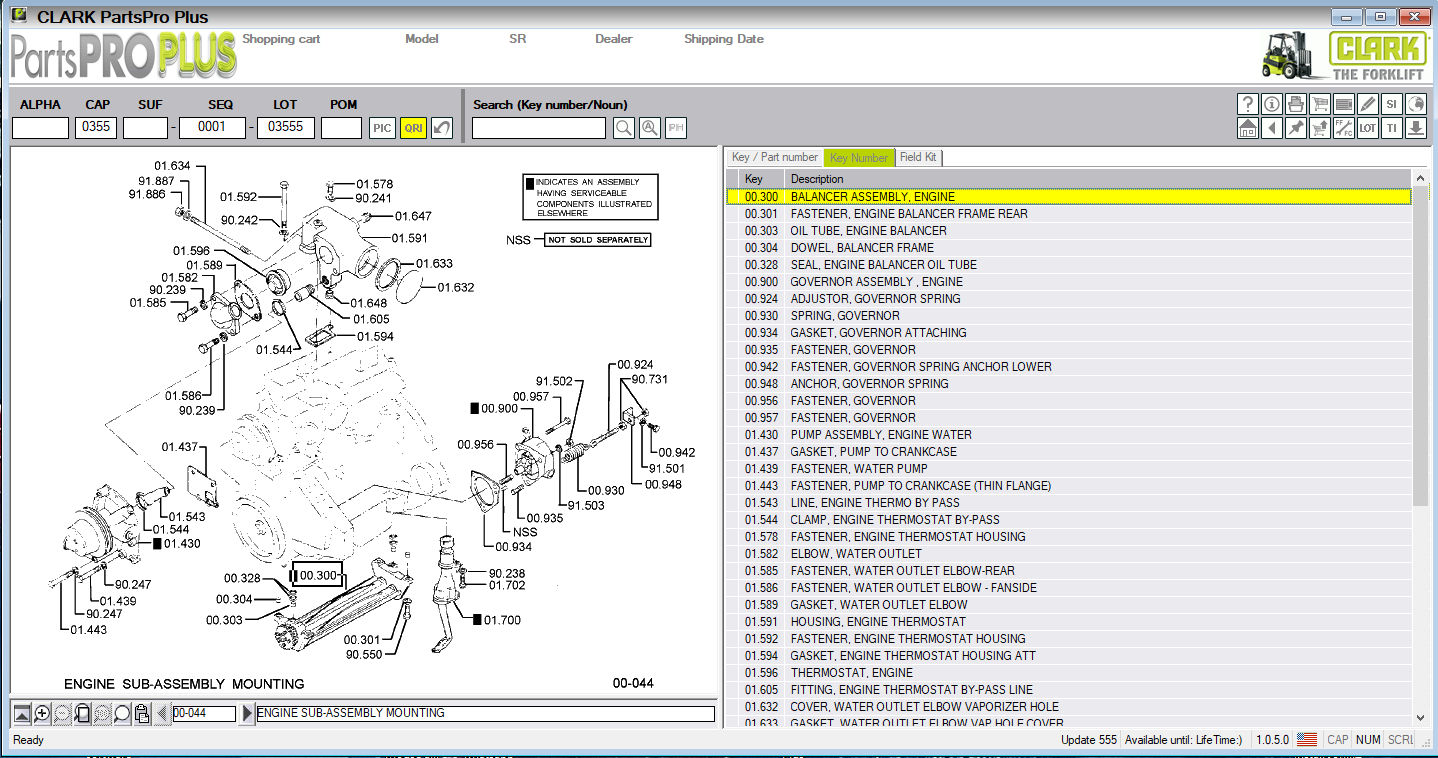The width and height of the screenshot is (1438, 758).
Task: Toggle the QRI button
Action: 413,127
